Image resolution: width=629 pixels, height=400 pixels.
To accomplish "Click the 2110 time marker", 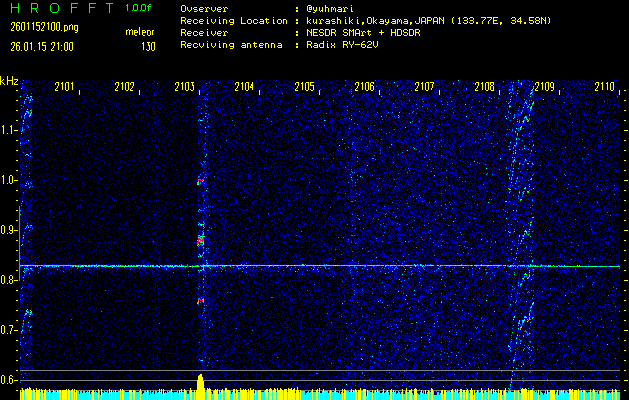I will (605, 86).
